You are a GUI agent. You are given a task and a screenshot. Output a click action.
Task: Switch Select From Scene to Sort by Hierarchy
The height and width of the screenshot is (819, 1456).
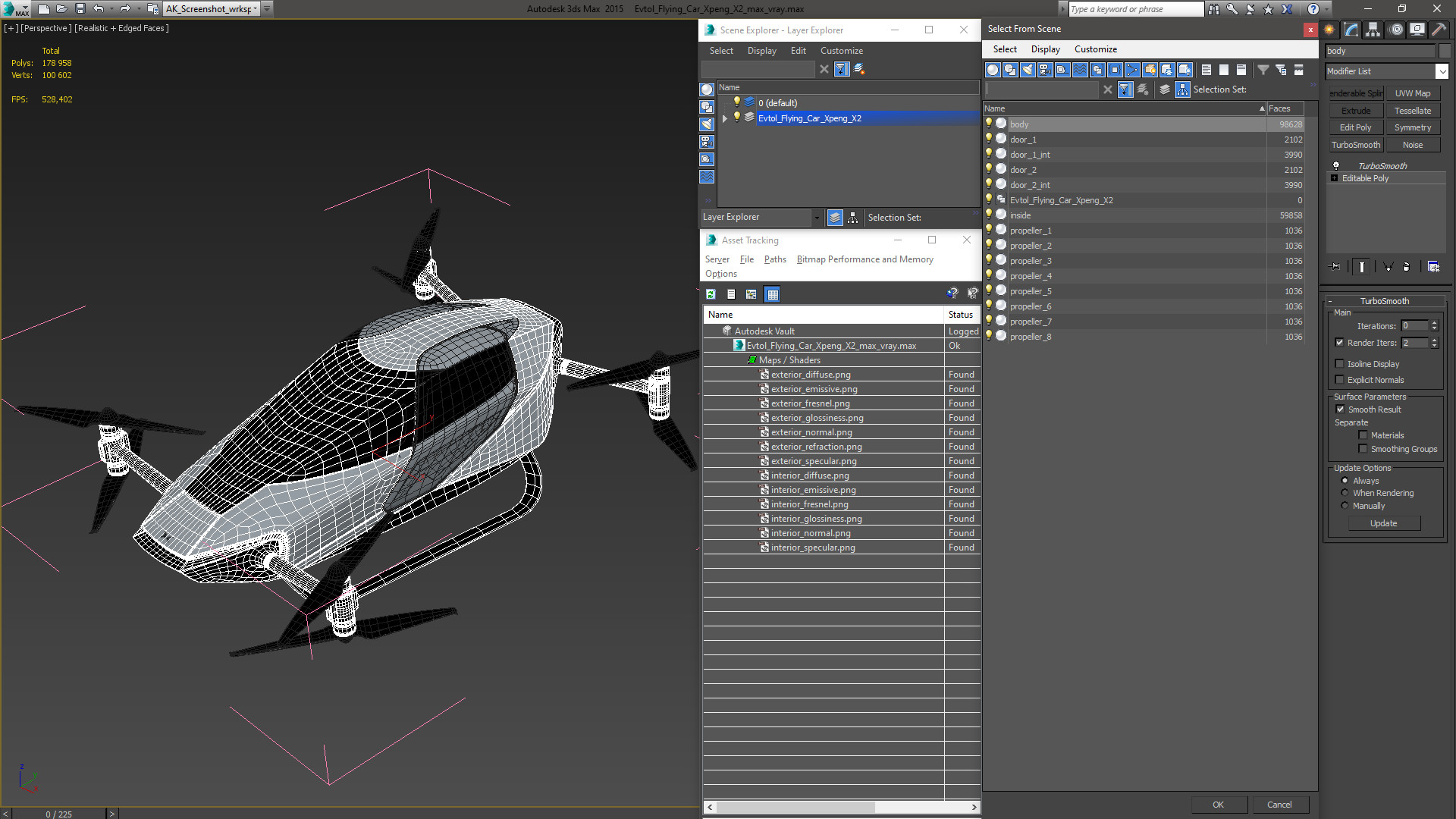coord(1183,89)
